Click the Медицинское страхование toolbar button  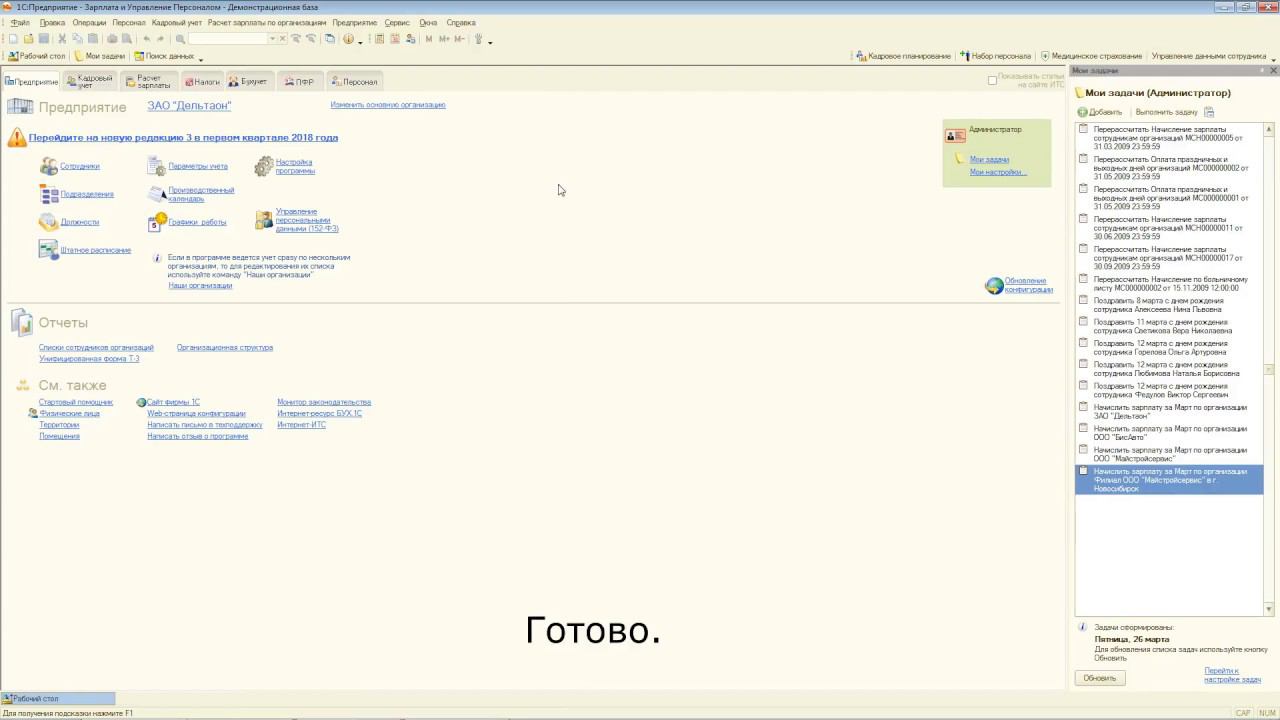pyautogui.click(x=1091, y=56)
